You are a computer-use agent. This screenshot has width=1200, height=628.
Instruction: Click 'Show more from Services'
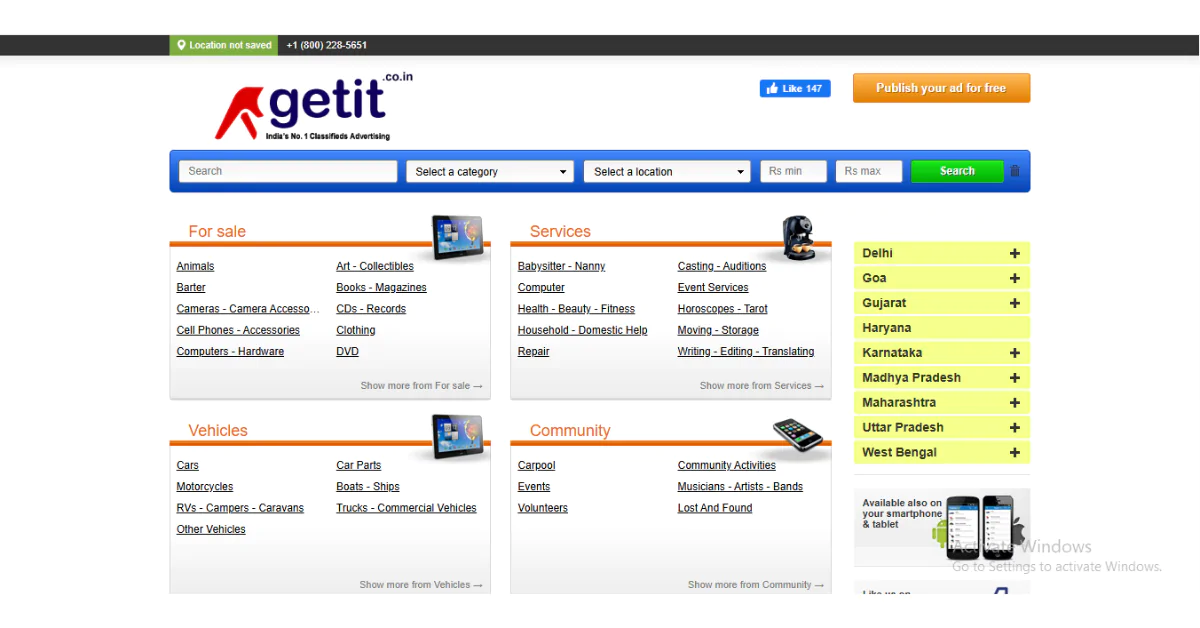click(761, 385)
